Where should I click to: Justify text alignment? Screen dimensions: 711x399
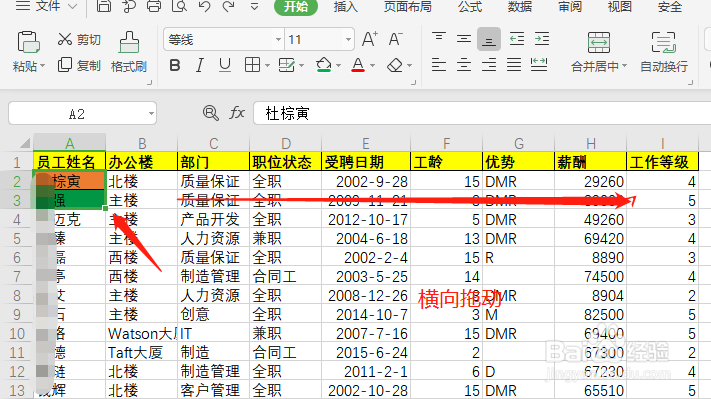514,65
